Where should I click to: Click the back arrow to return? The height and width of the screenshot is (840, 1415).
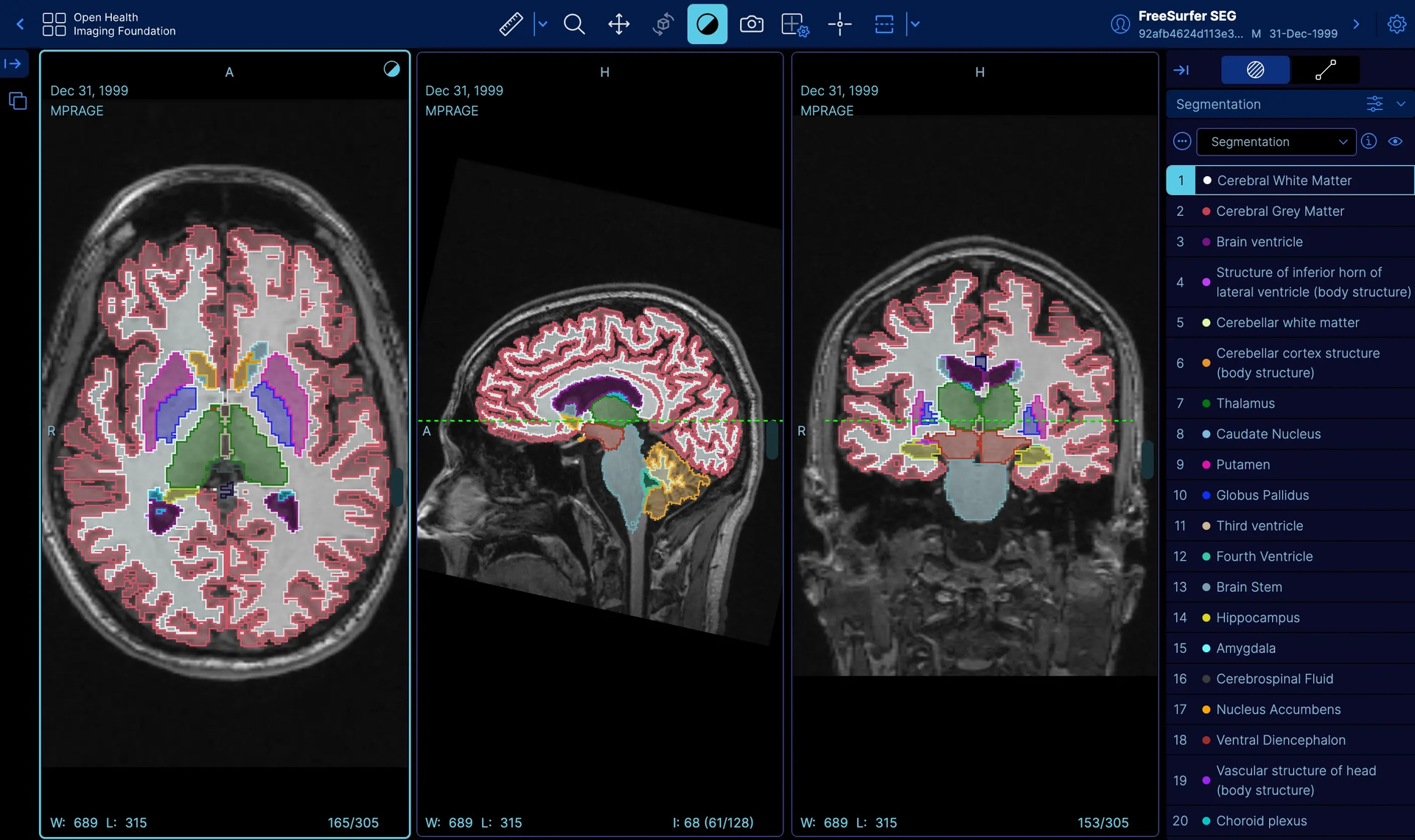20,24
